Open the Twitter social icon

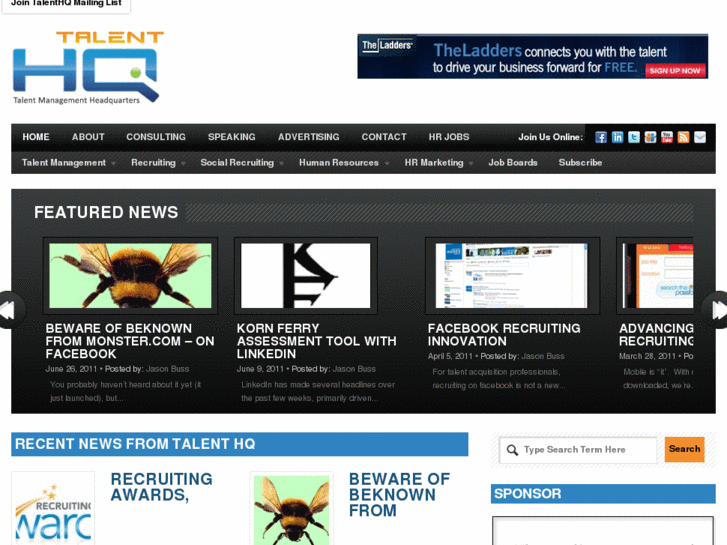634,137
